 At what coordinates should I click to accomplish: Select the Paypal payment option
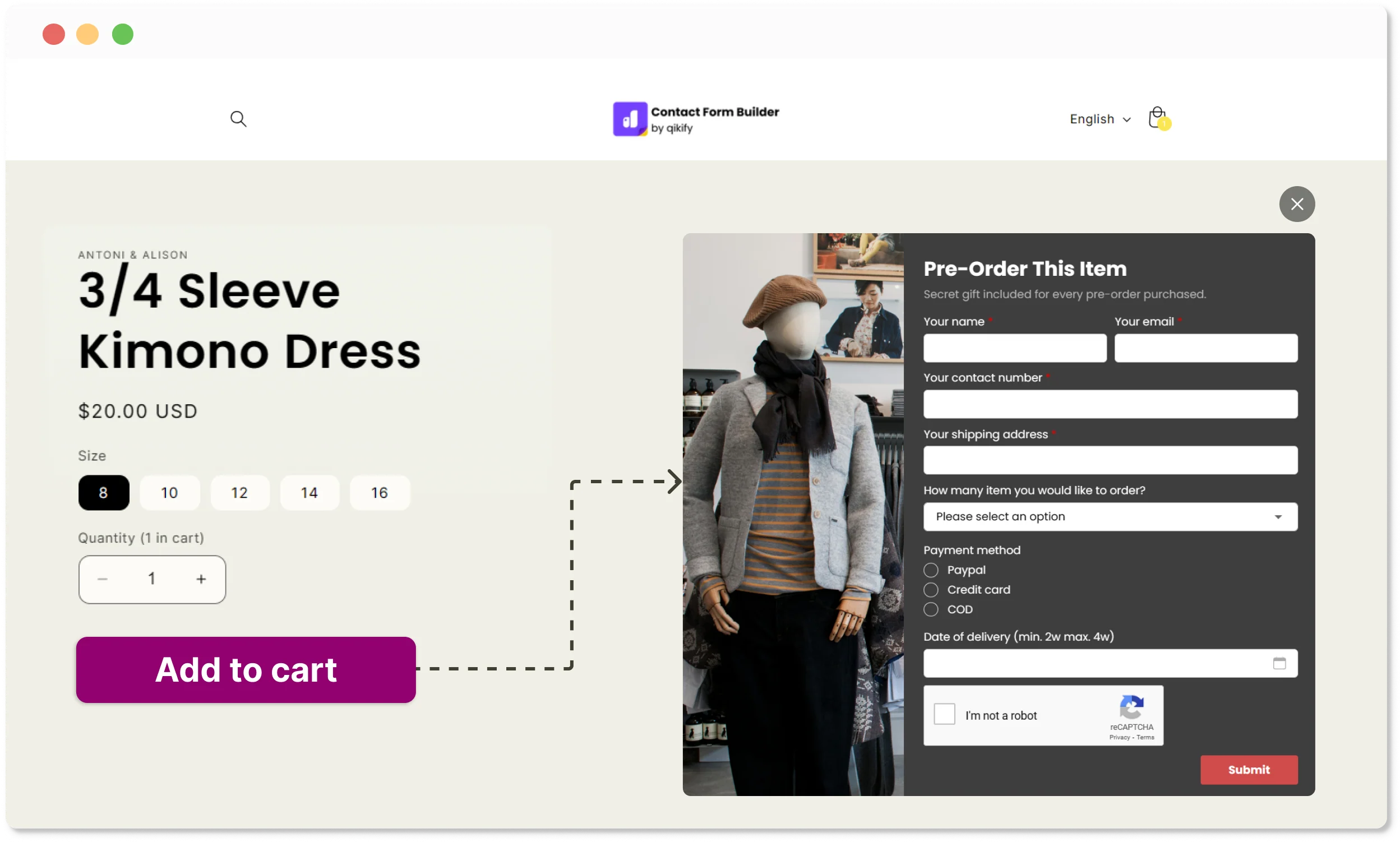click(x=930, y=570)
